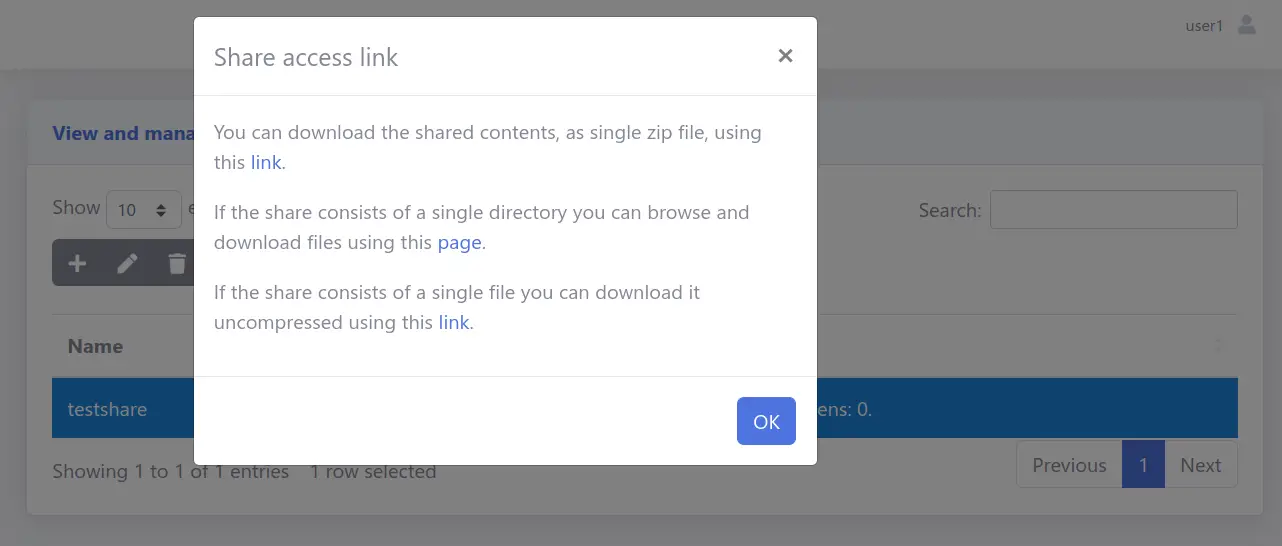Open the Show entries count dropdown

143,210
